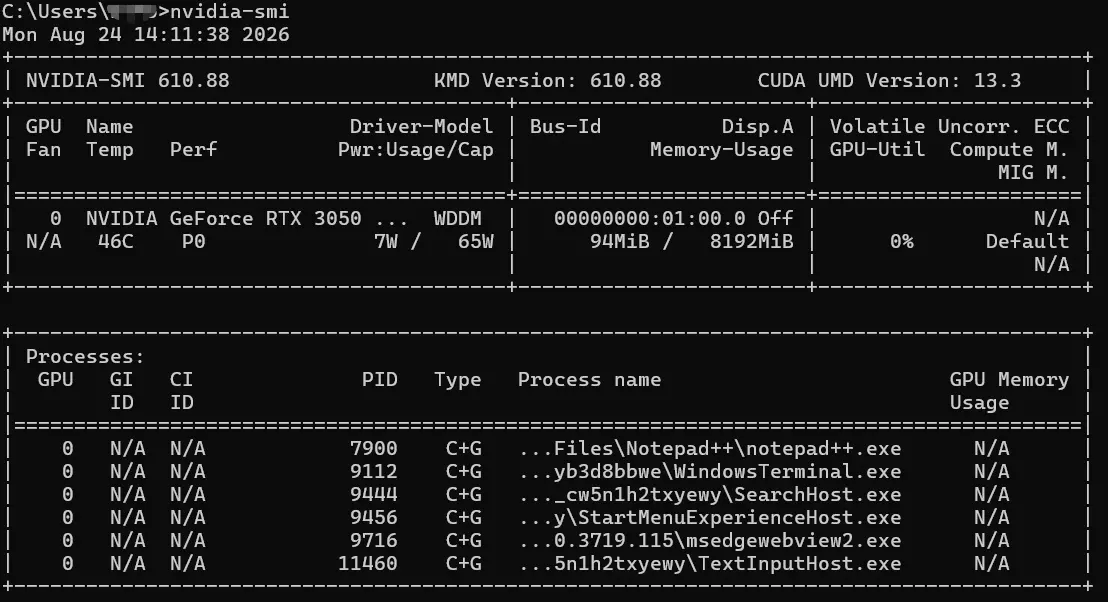Click the 65W power cap value

(476, 242)
